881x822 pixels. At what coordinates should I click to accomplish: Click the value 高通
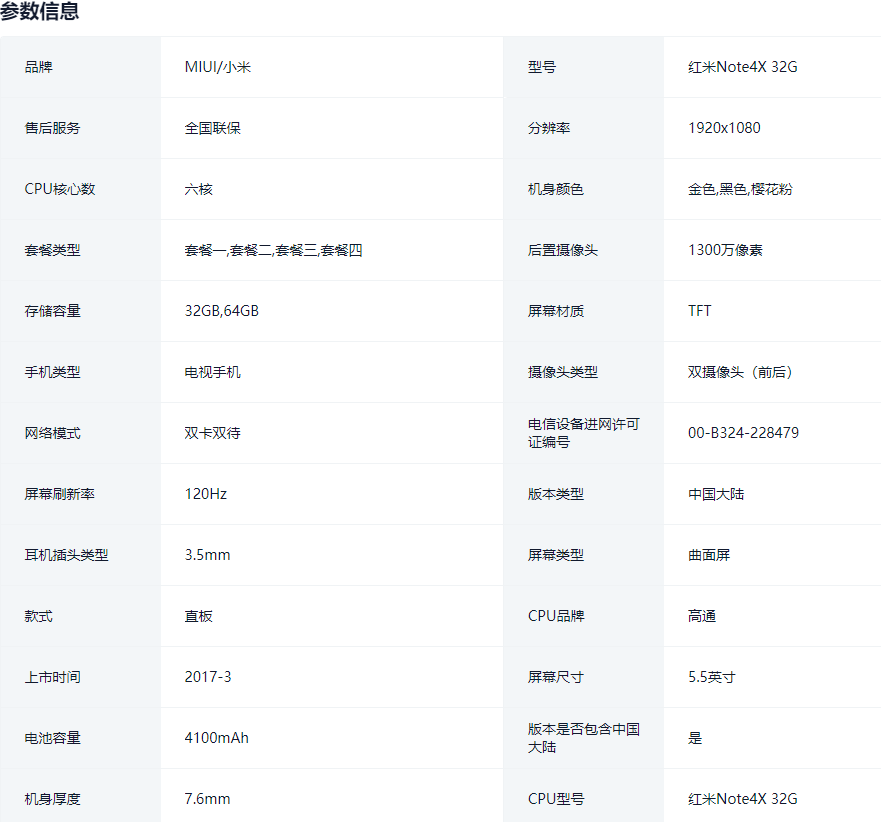tap(702, 616)
